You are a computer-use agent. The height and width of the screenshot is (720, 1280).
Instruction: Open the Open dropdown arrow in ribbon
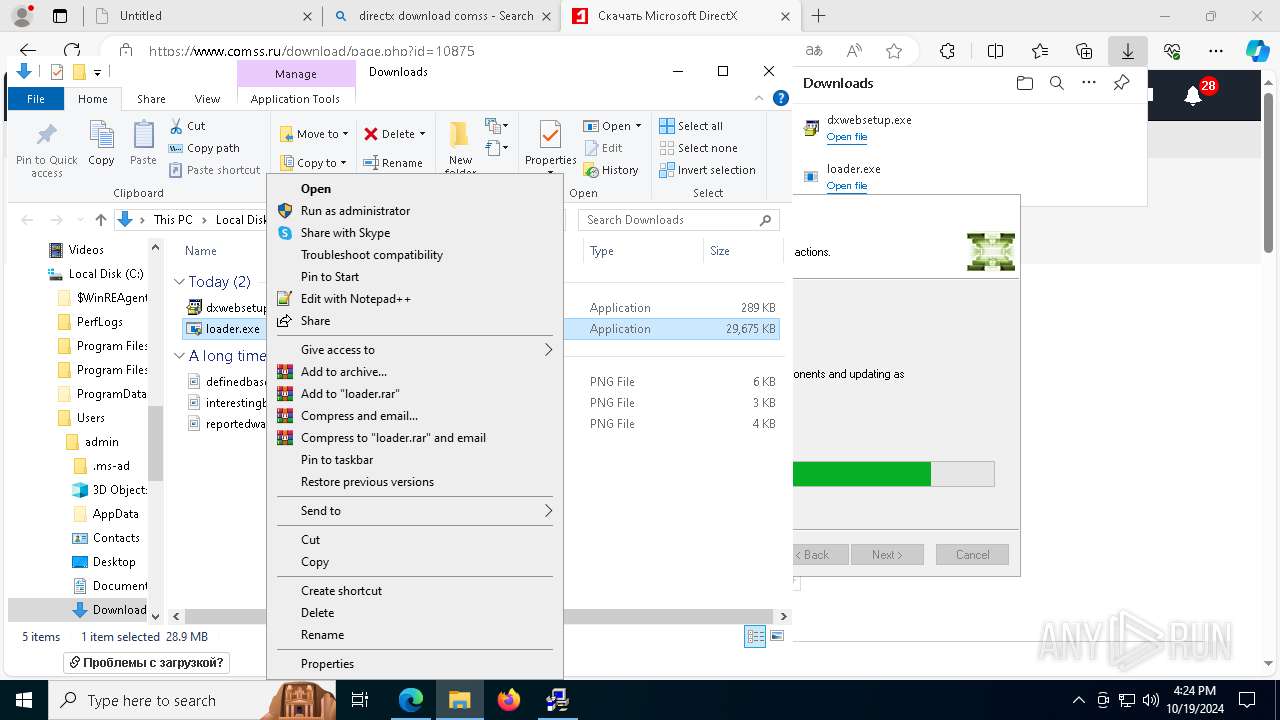point(638,126)
